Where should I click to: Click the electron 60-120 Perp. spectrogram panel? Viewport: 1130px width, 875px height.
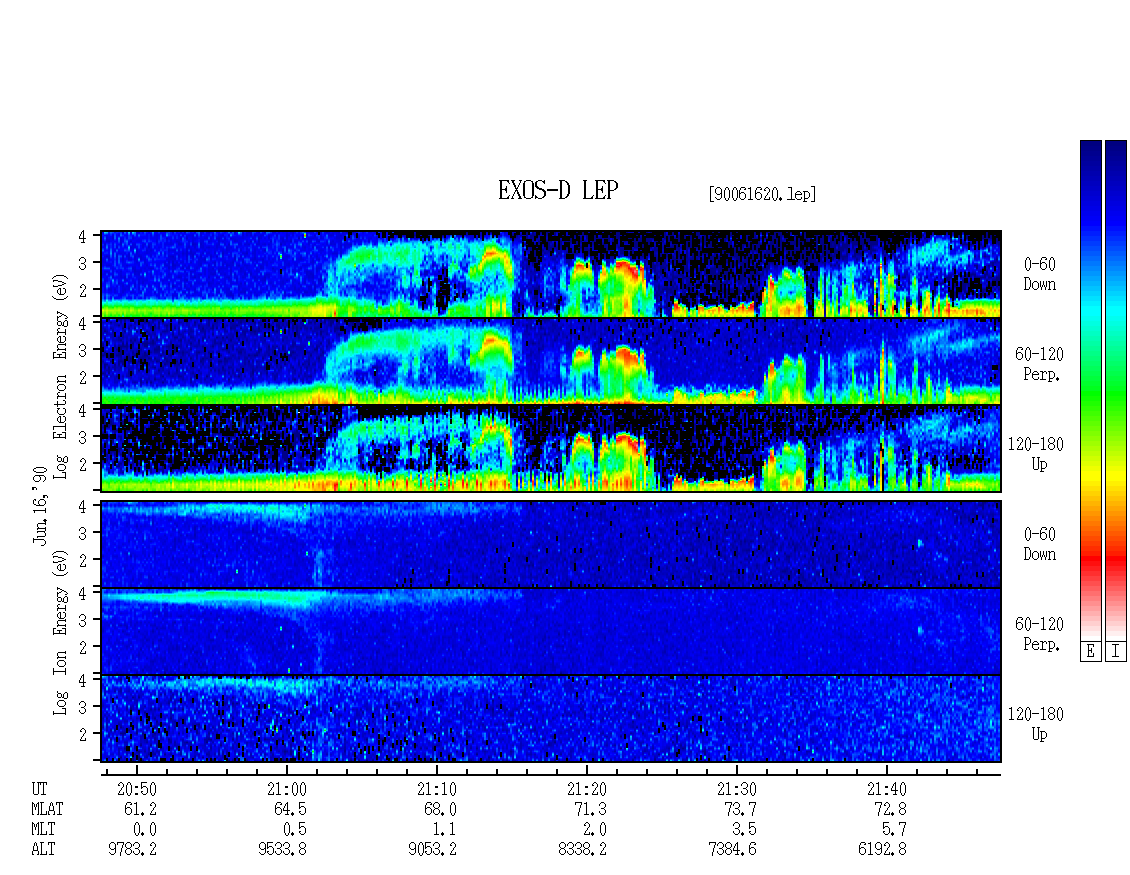click(551, 361)
